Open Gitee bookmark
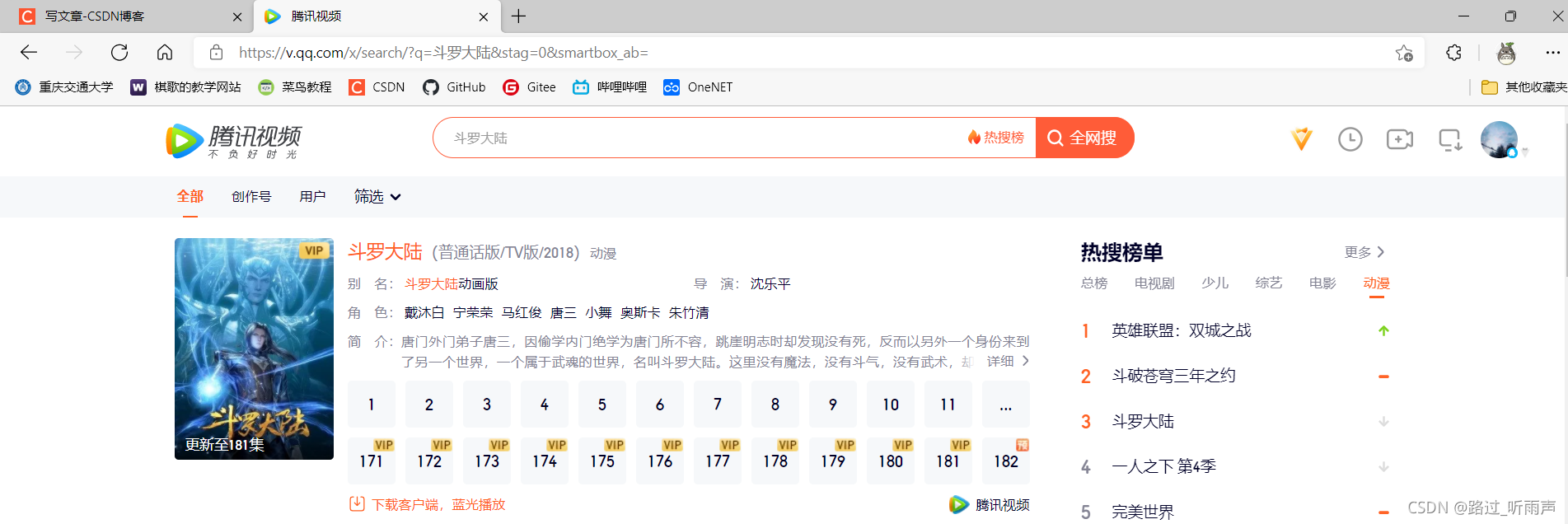The height and width of the screenshot is (524, 1568). pos(529,87)
